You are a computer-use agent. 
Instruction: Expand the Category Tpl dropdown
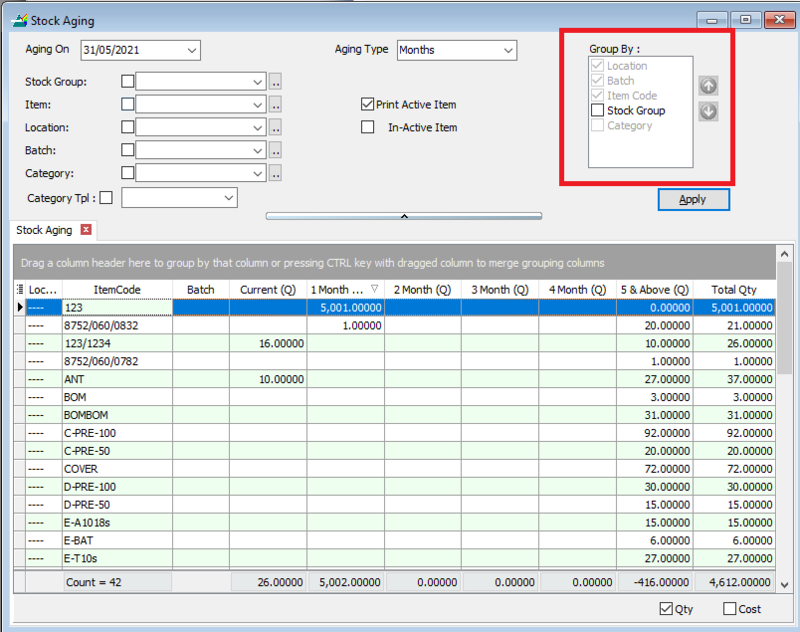pyautogui.click(x=228, y=198)
